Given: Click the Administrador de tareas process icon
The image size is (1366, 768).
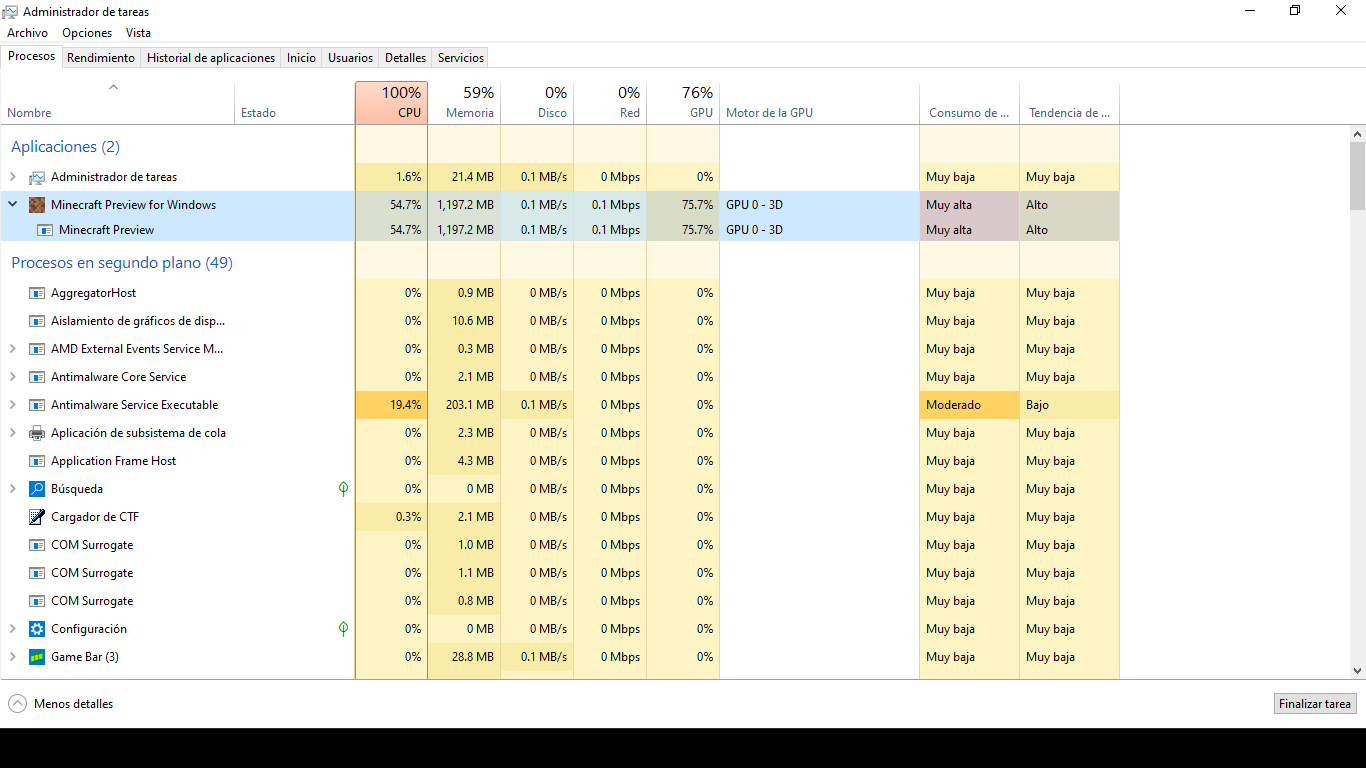Looking at the screenshot, I should tap(37, 177).
